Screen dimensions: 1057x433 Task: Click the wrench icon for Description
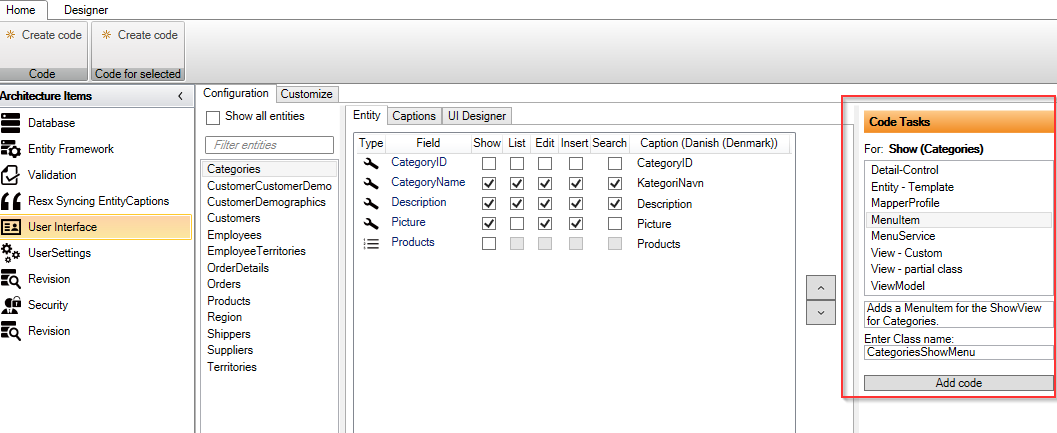pyautogui.click(x=371, y=203)
